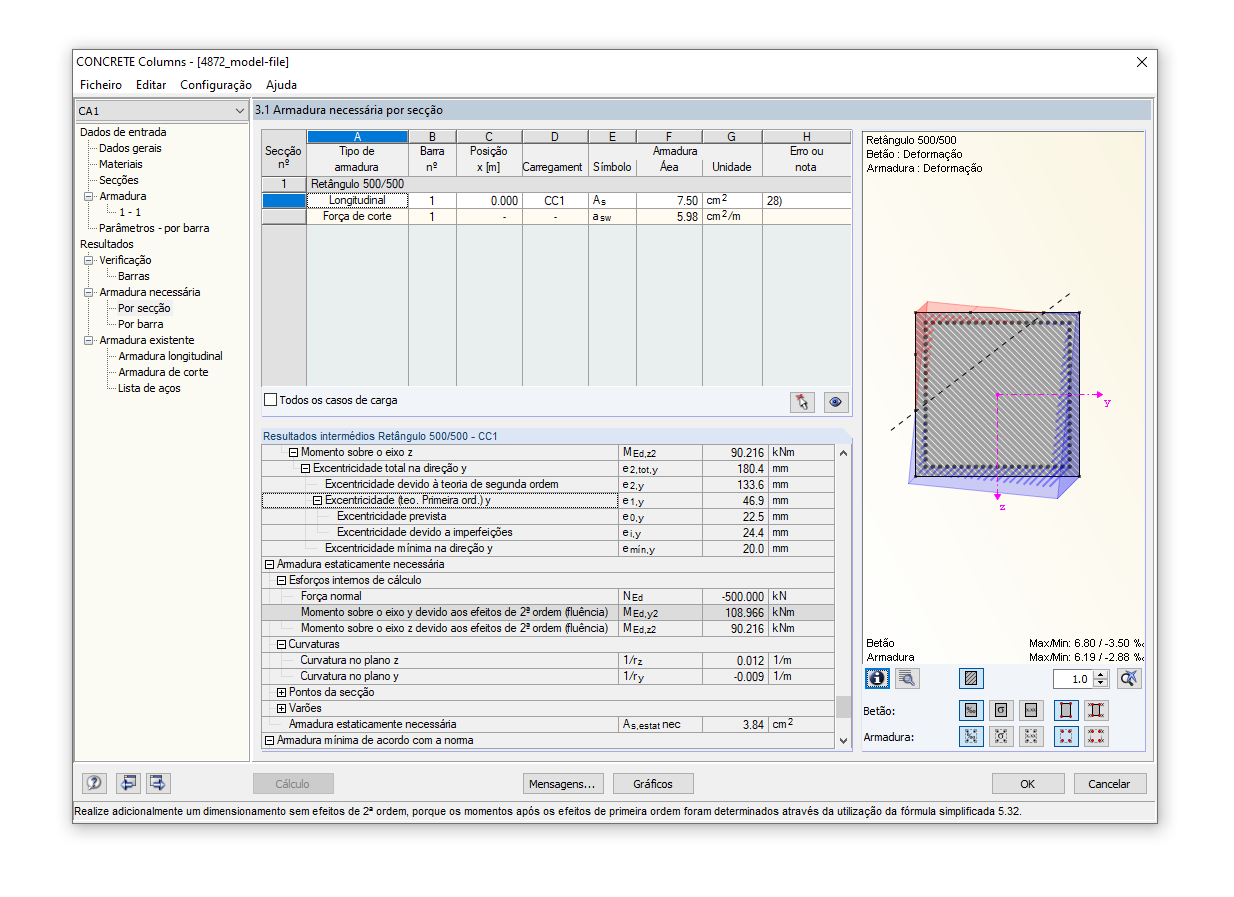Collapse 'Momento sobre o eixo z' node
Image resolution: width=1234 pixels, height=897 pixels.
(294, 452)
